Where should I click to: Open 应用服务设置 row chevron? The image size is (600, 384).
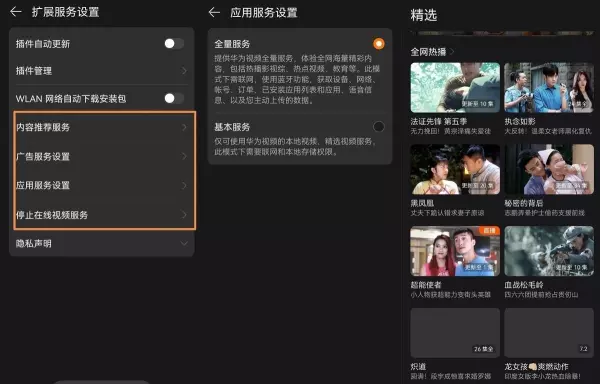[184, 185]
